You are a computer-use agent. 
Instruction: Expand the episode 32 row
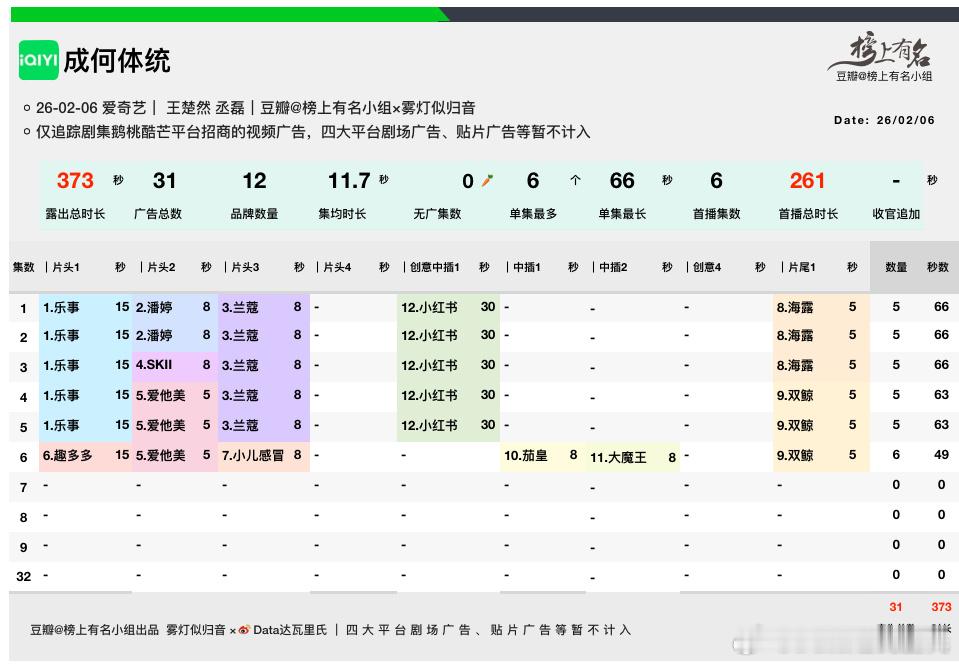(22, 576)
